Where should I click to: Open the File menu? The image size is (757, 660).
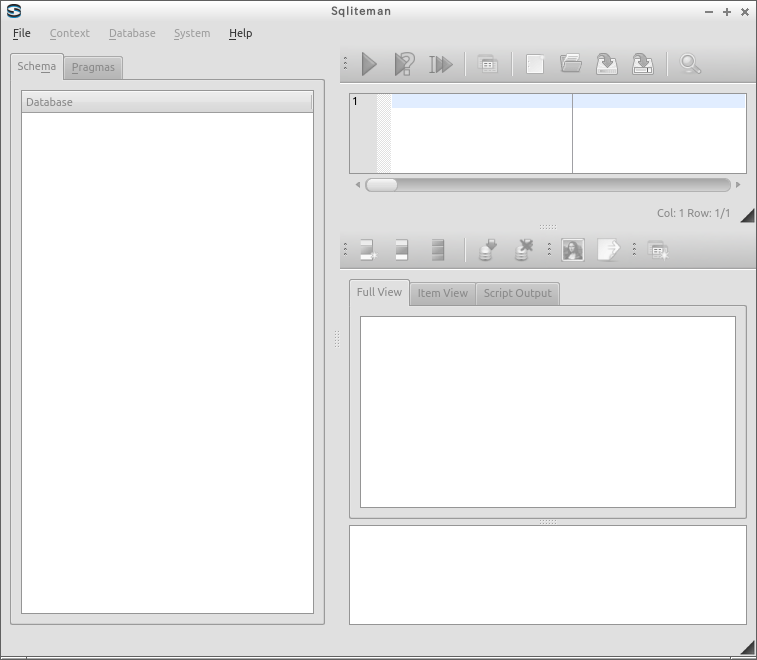point(22,33)
